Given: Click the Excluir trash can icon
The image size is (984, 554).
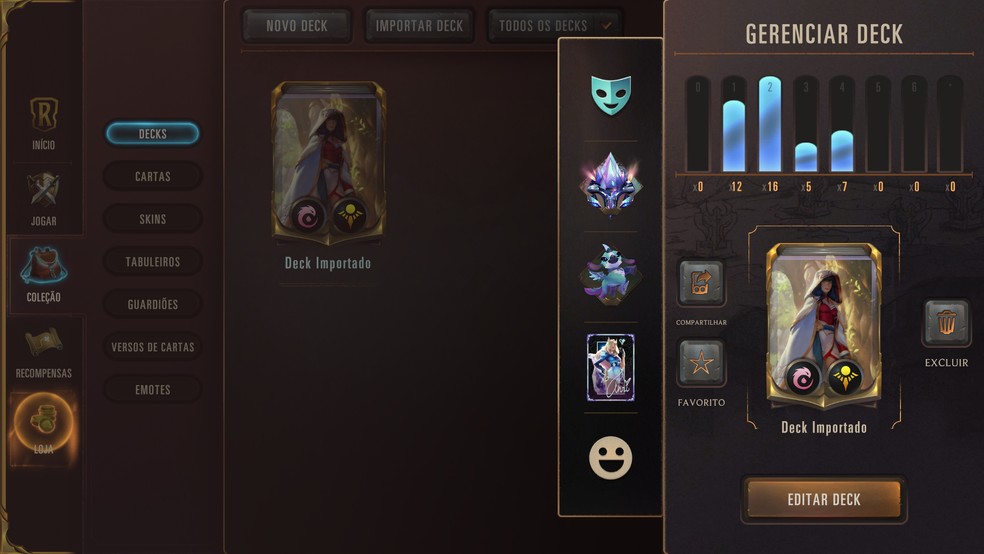Looking at the screenshot, I should pyautogui.click(x=946, y=323).
